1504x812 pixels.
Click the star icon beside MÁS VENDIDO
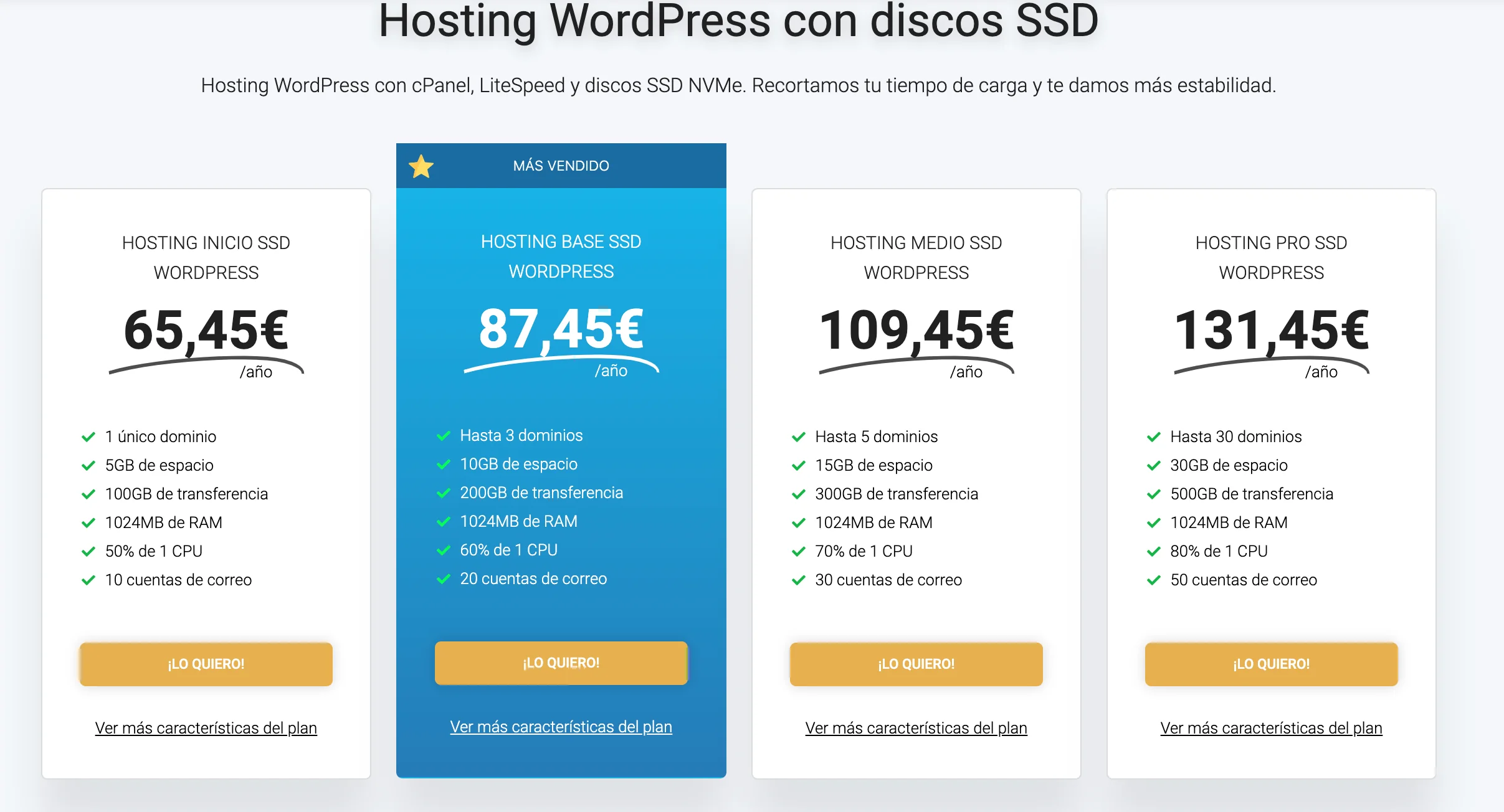coord(421,166)
